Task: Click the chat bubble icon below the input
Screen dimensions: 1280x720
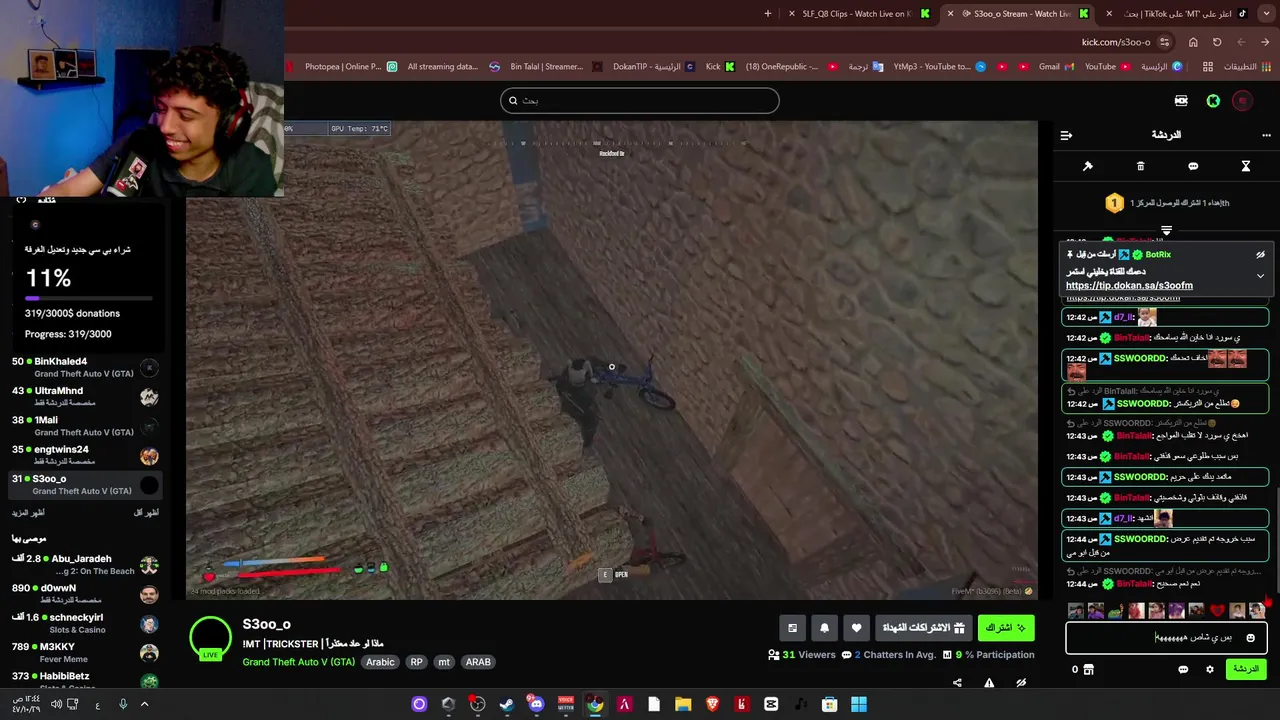Action: 1183,669
